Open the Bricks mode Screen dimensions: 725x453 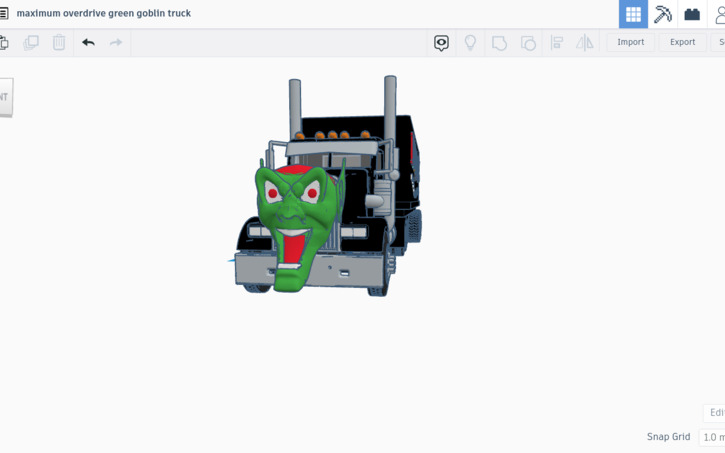point(692,14)
